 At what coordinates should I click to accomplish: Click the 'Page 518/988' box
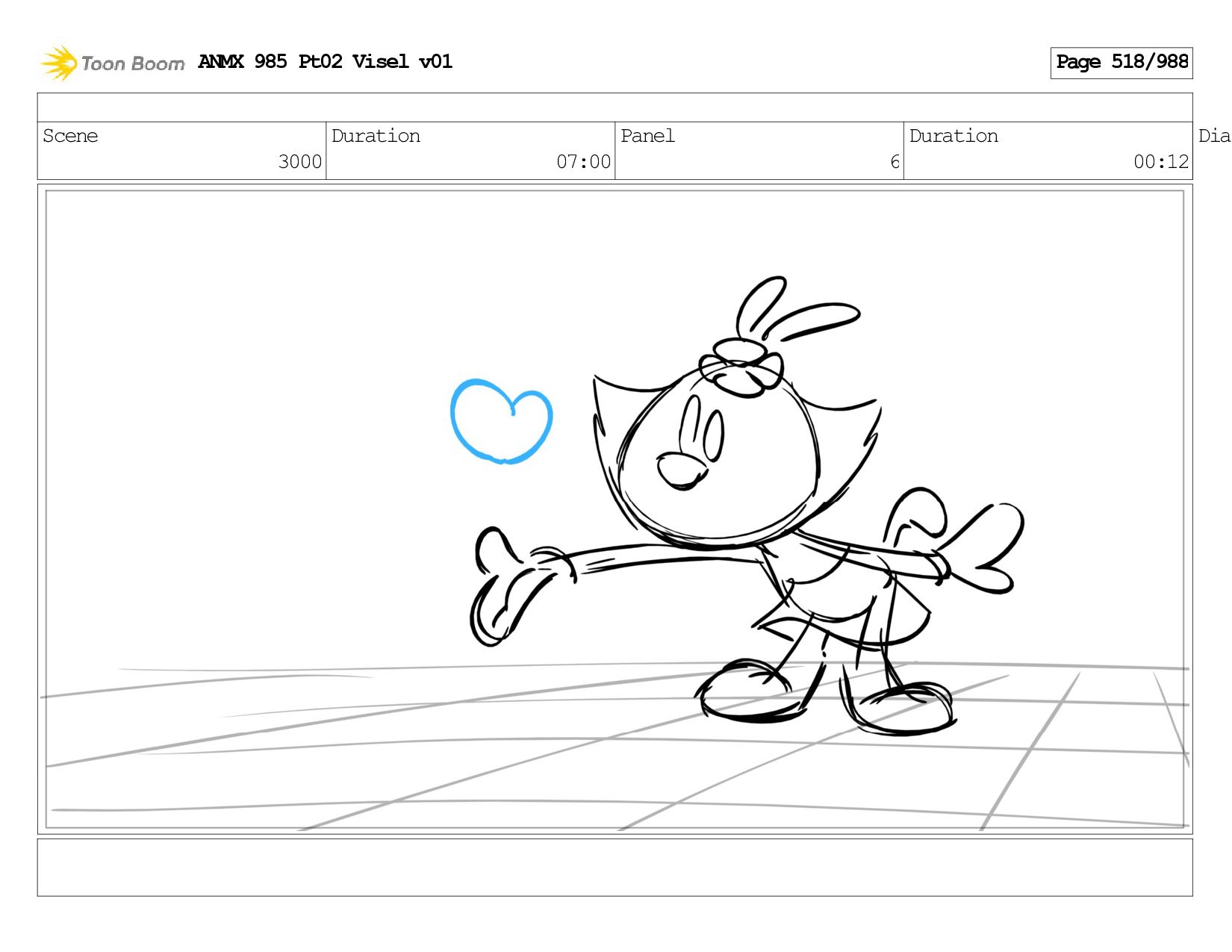tap(1121, 63)
